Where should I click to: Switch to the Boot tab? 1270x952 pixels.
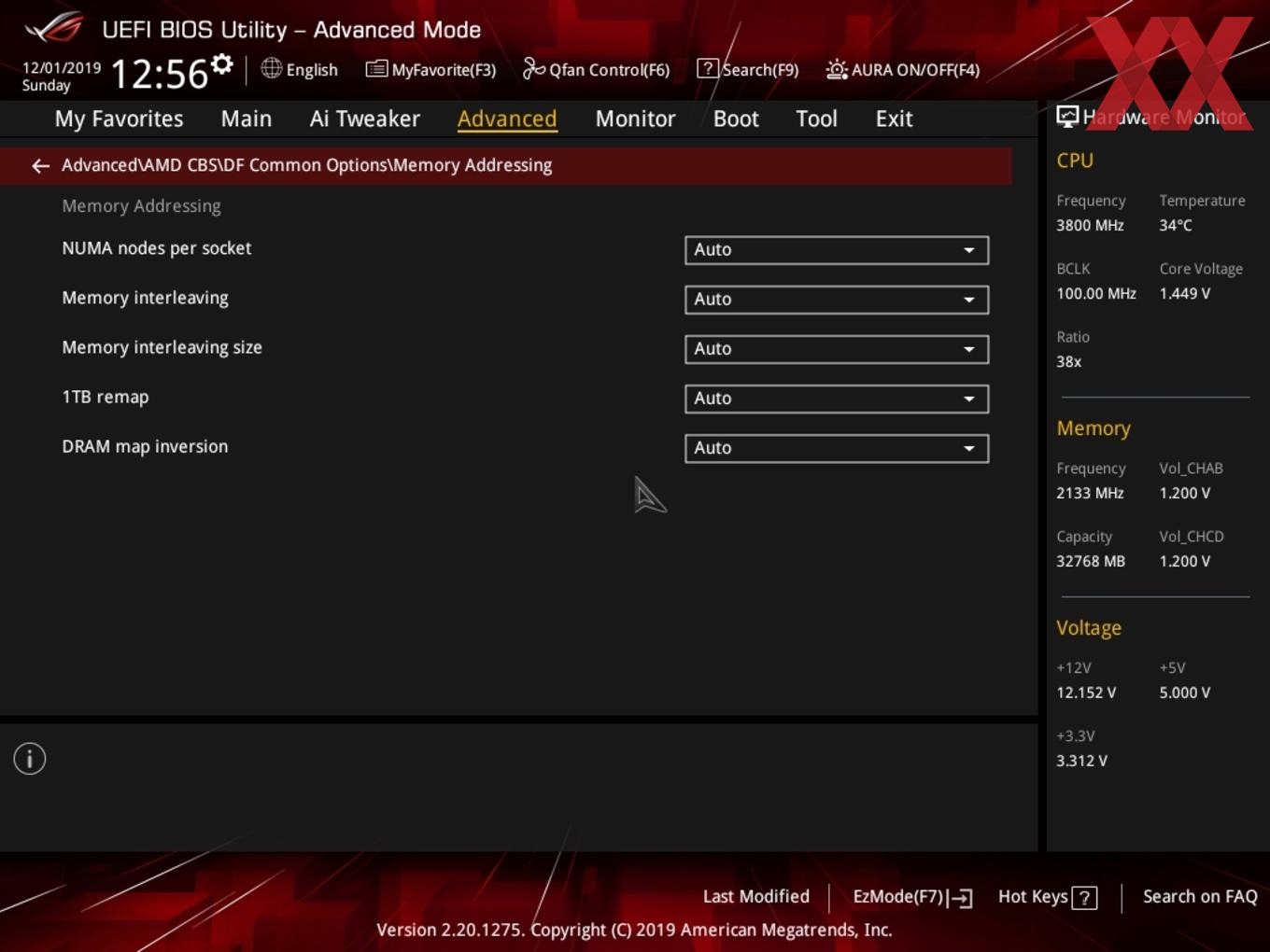tap(736, 119)
